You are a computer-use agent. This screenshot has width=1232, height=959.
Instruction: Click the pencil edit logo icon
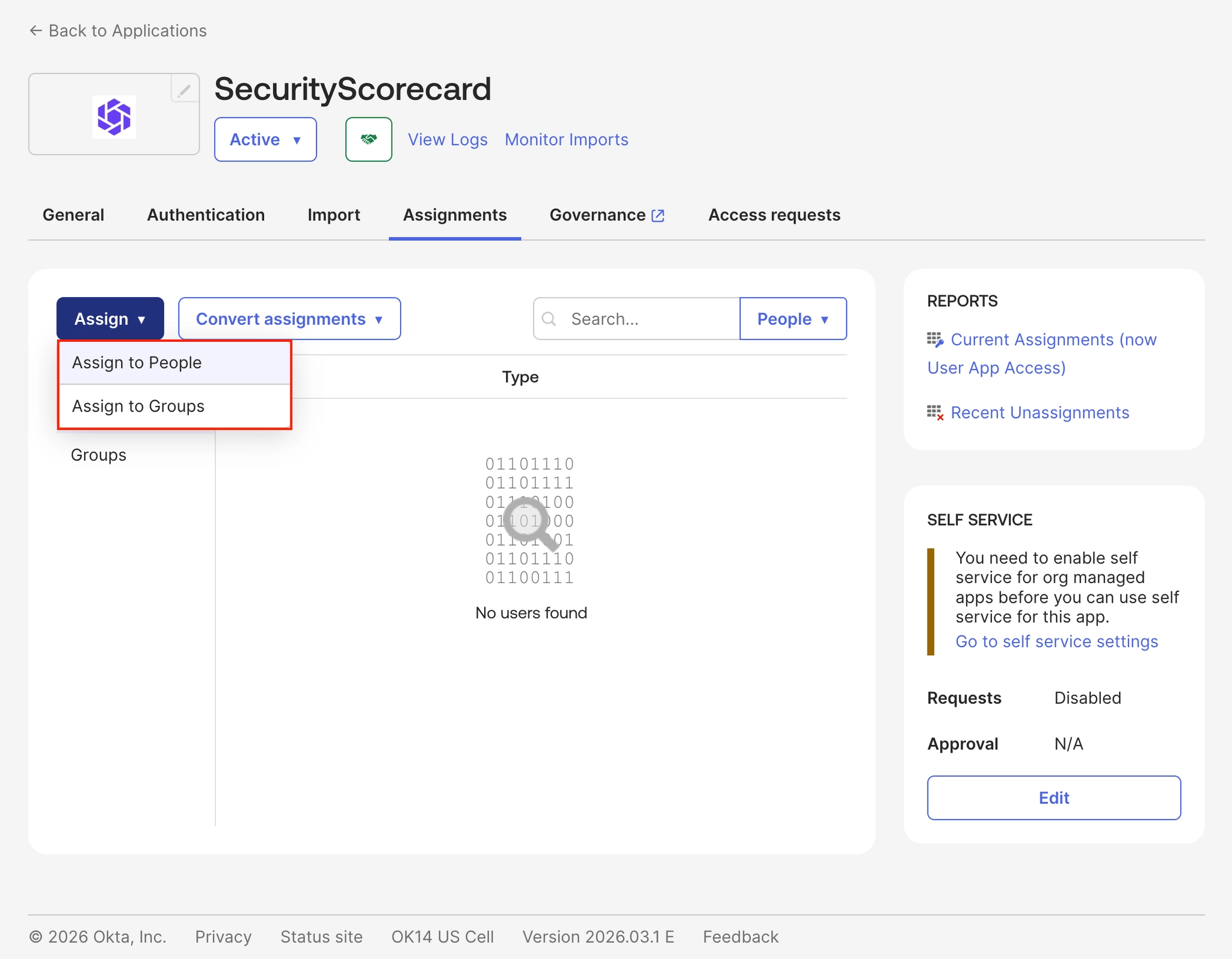click(184, 90)
